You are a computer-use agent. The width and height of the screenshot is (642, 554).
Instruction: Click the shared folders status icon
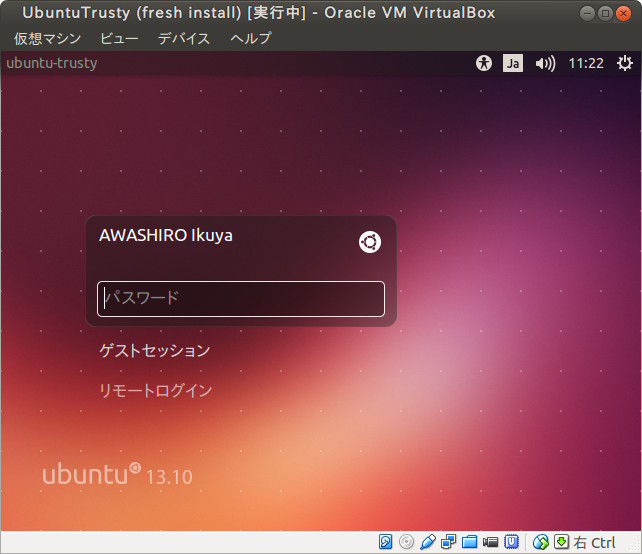(470, 542)
